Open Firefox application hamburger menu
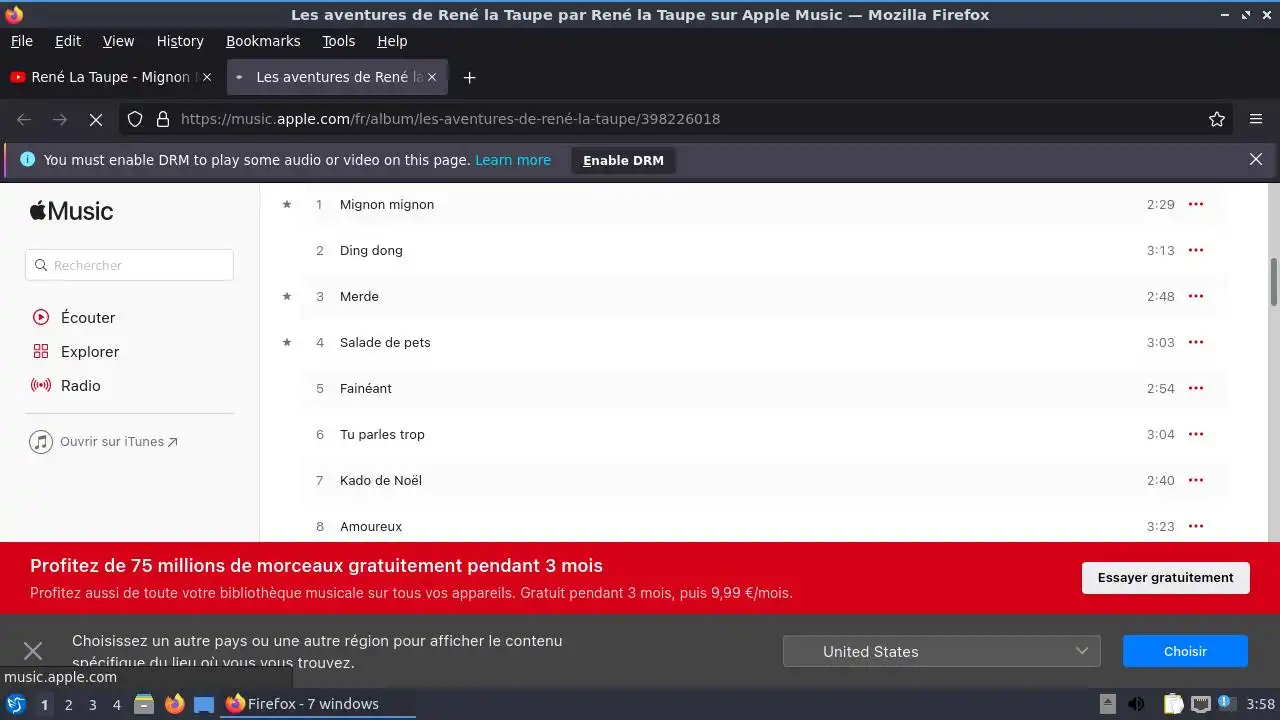 [x=1256, y=119]
